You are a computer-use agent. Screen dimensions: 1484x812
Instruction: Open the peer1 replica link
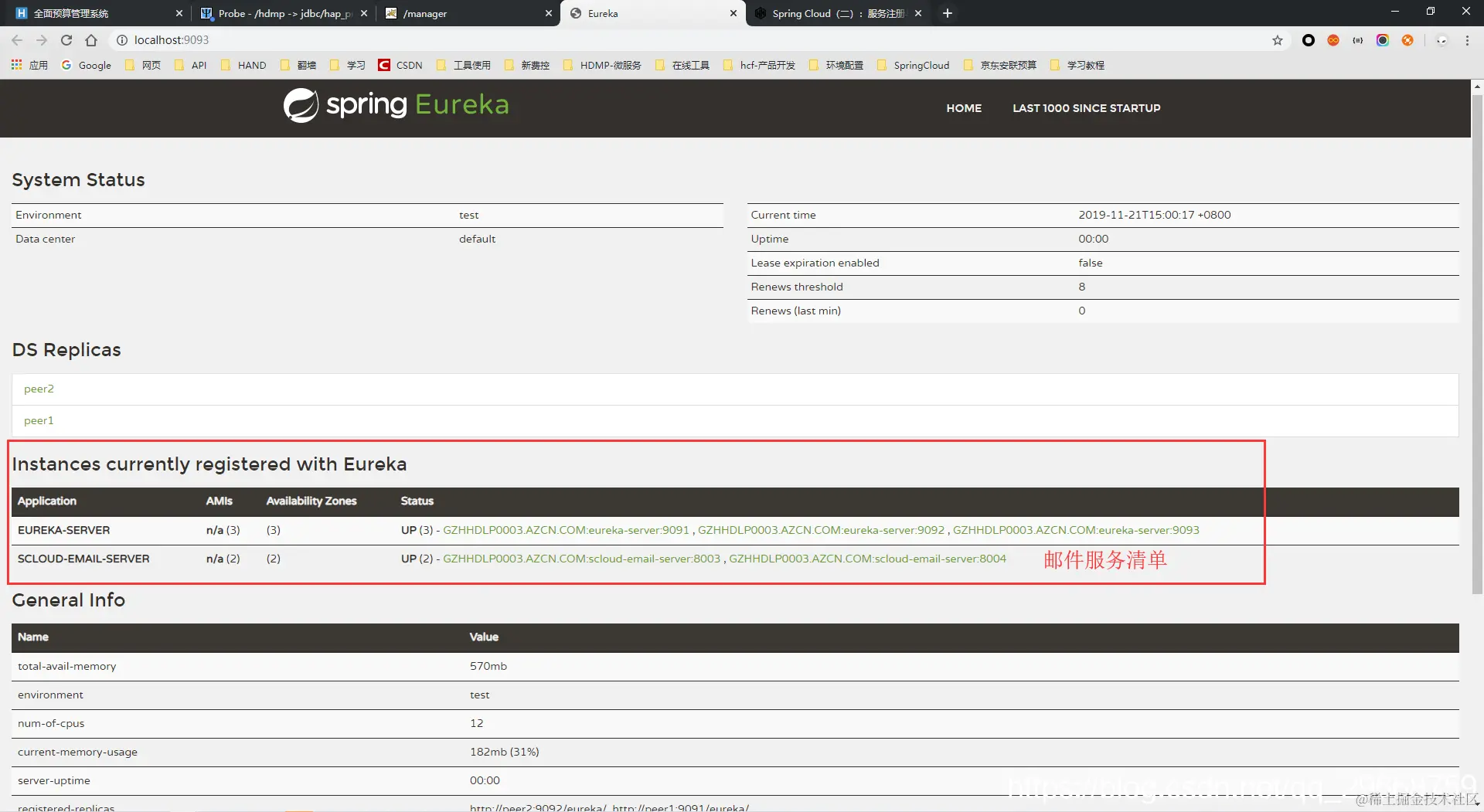point(39,420)
